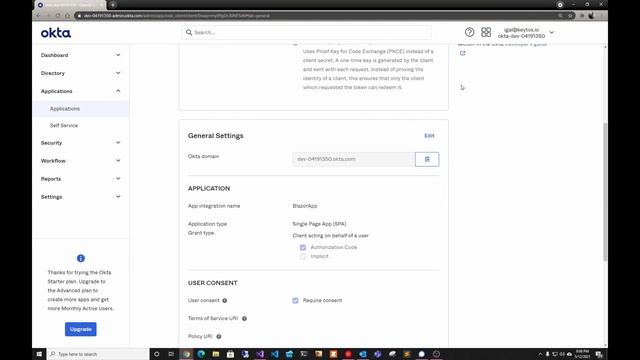
Task: Toggle the Require consent checkbox
Action: click(x=296, y=300)
